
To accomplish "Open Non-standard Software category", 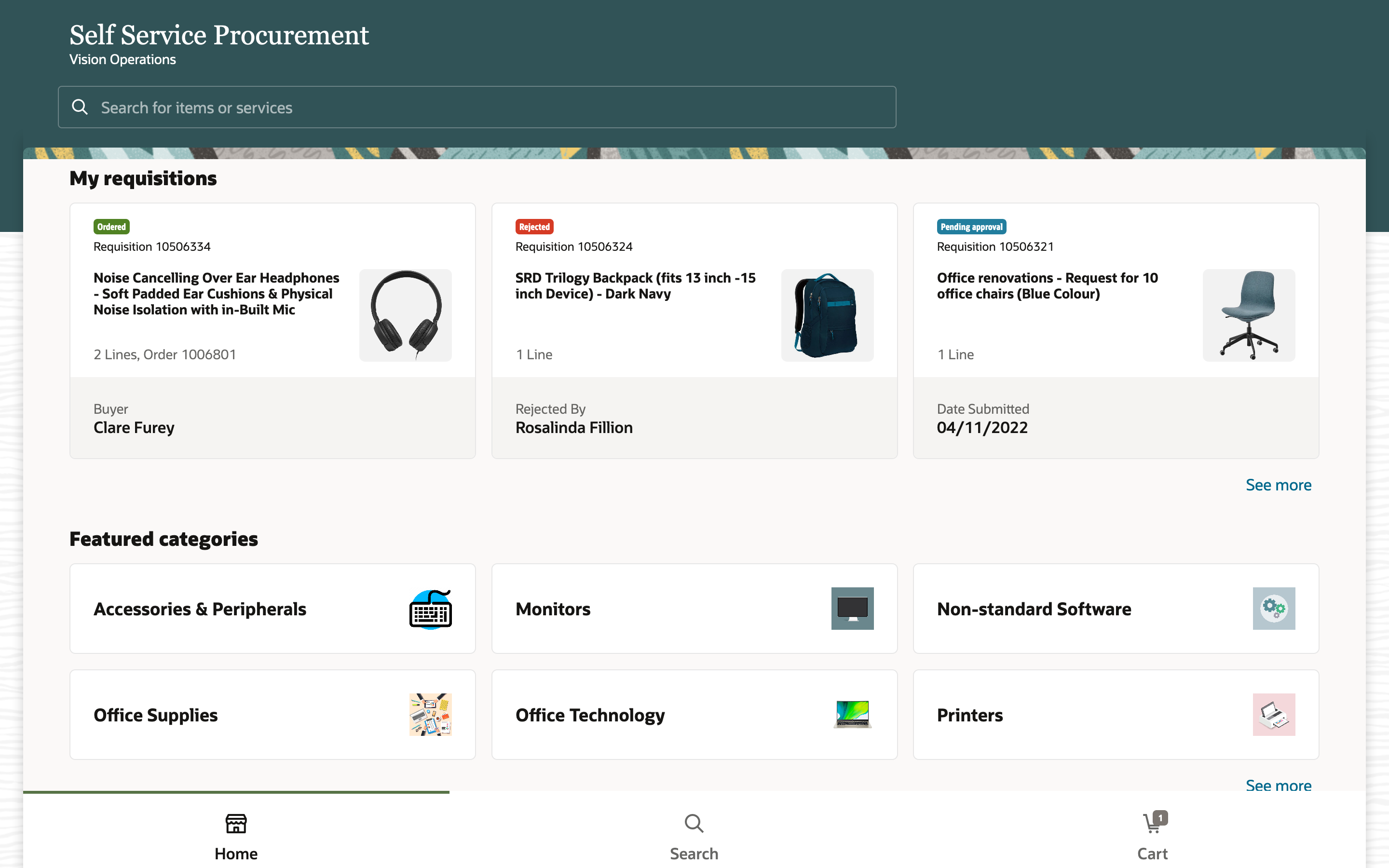I will (1116, 609).
